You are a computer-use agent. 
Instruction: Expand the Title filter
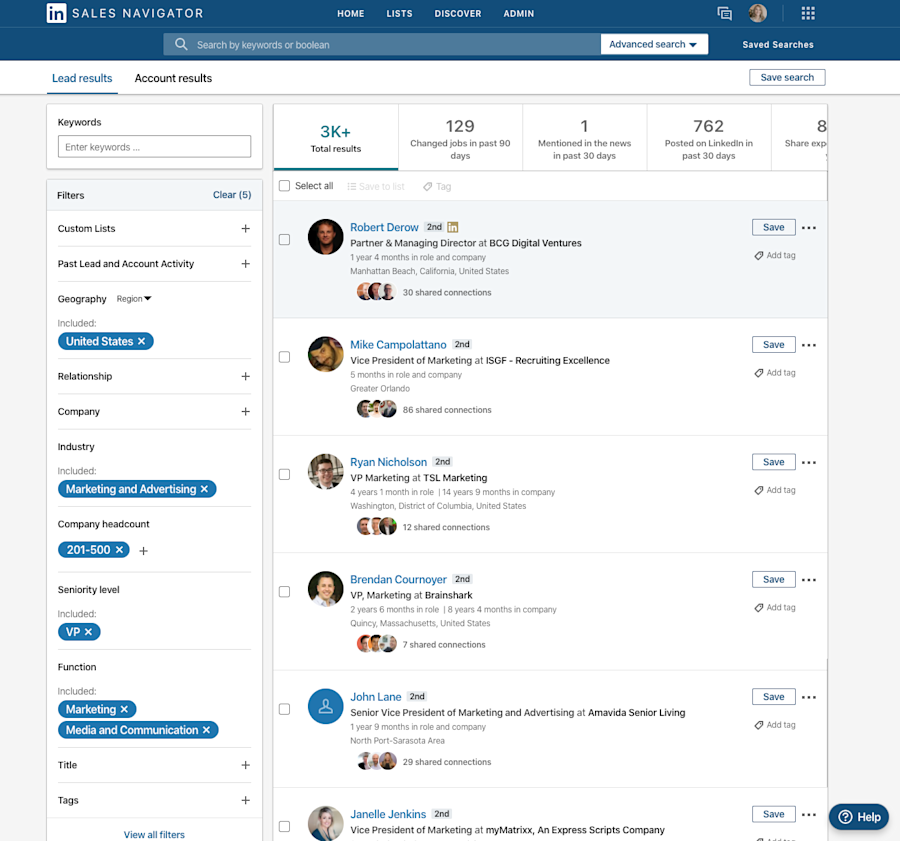246,765
